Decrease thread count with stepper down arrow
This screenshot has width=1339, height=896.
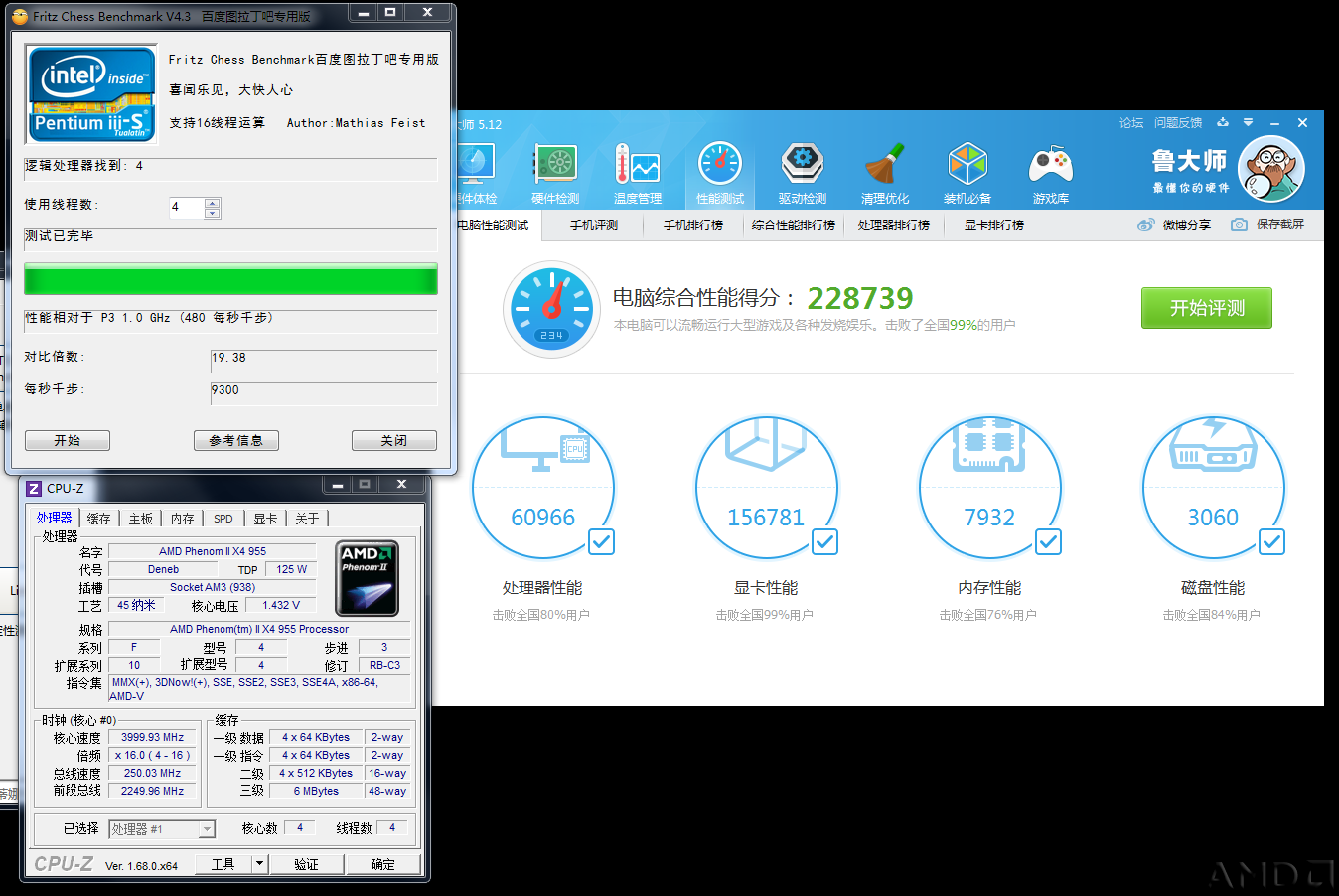[212, 213]
